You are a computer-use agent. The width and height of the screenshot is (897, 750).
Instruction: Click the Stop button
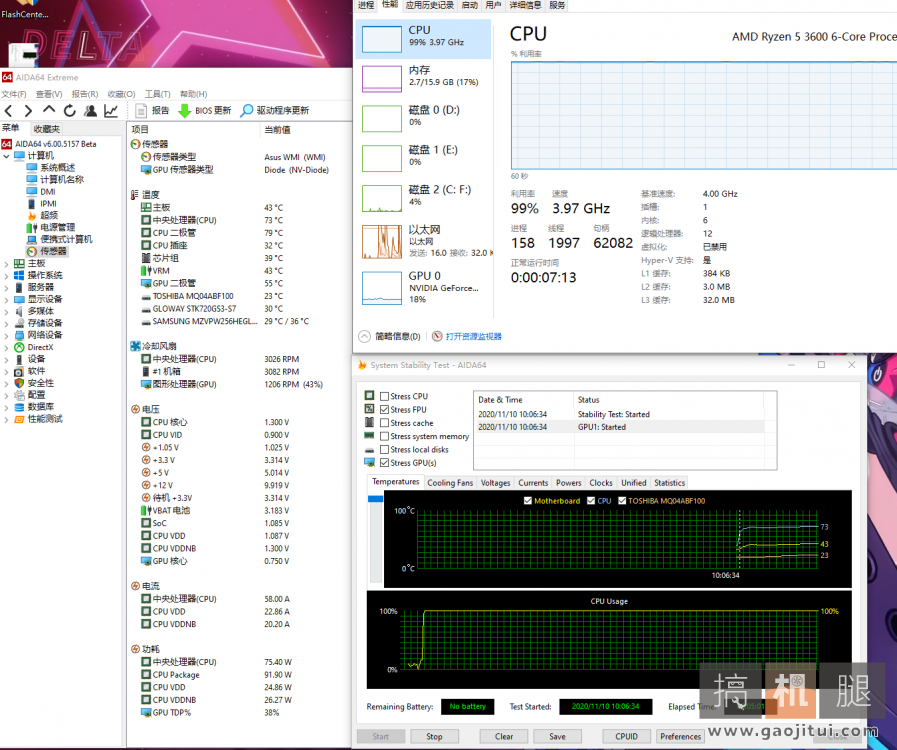[x=434, y=736]
